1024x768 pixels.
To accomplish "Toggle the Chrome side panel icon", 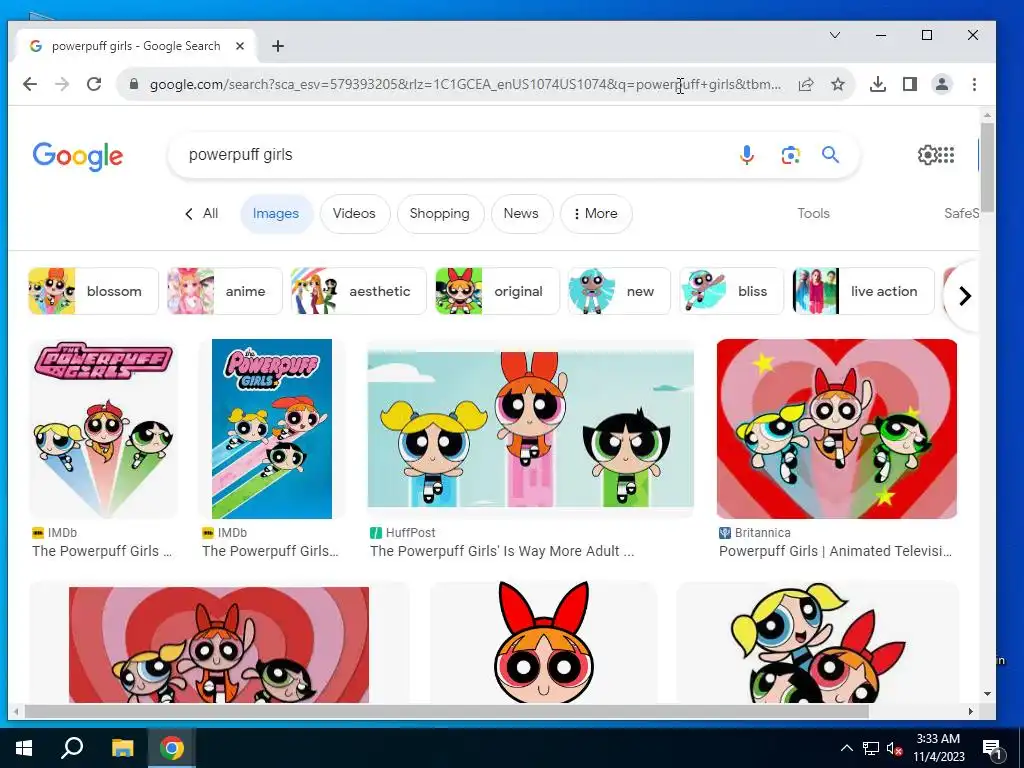I will pos(910,84).
